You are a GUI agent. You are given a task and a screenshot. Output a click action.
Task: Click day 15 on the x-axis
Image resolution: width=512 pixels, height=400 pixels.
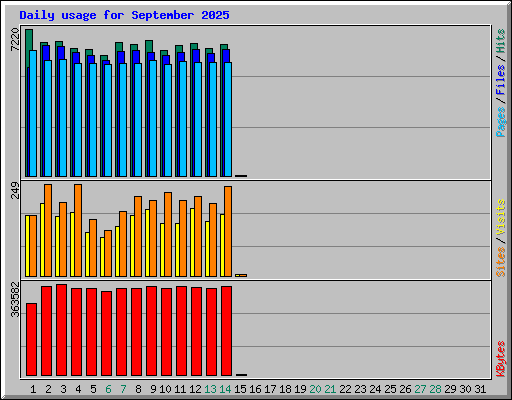click(x=240, y=389)
